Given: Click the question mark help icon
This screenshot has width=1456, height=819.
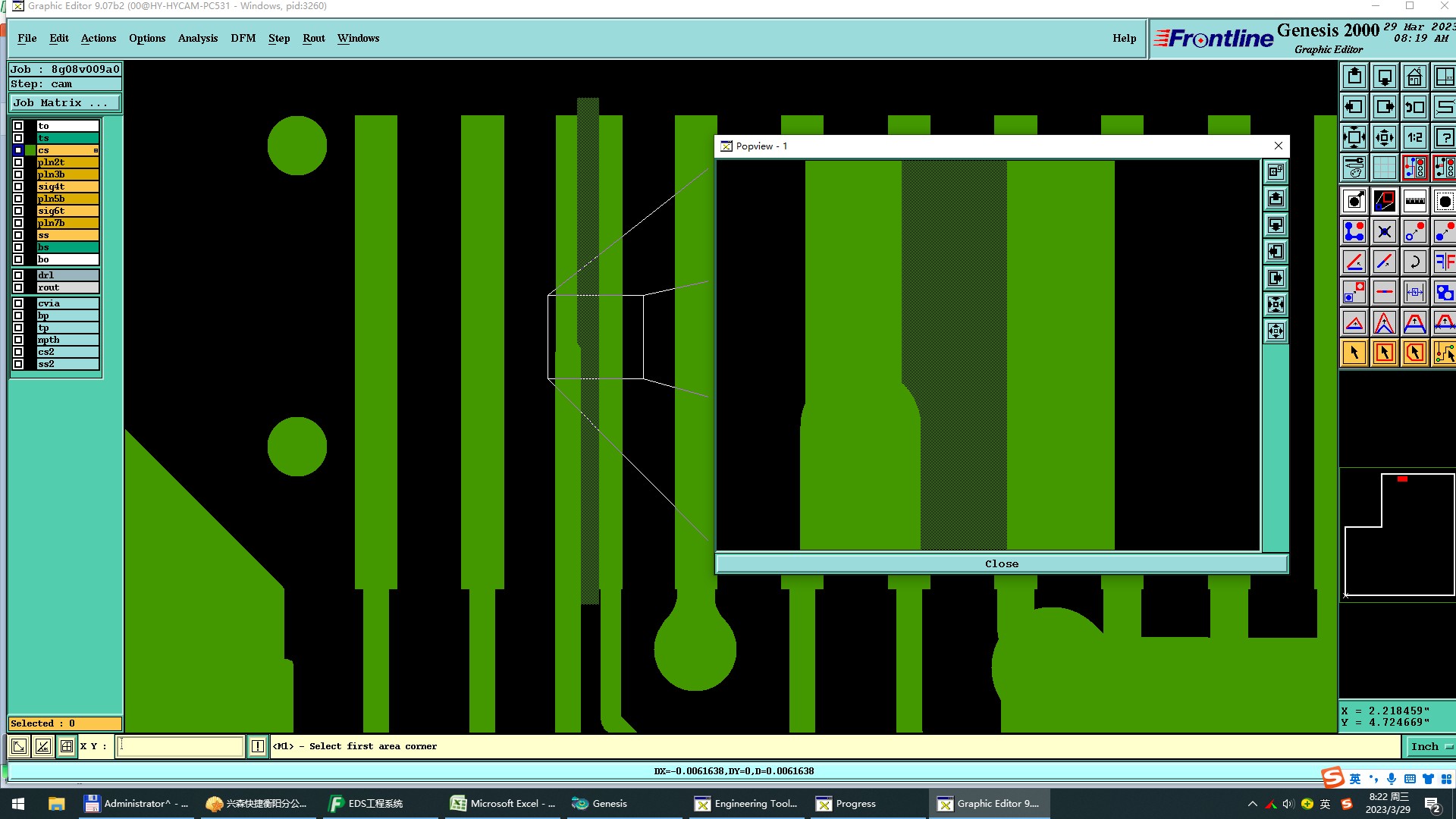Looking at the screenshot, I should tap(1444, 137).
